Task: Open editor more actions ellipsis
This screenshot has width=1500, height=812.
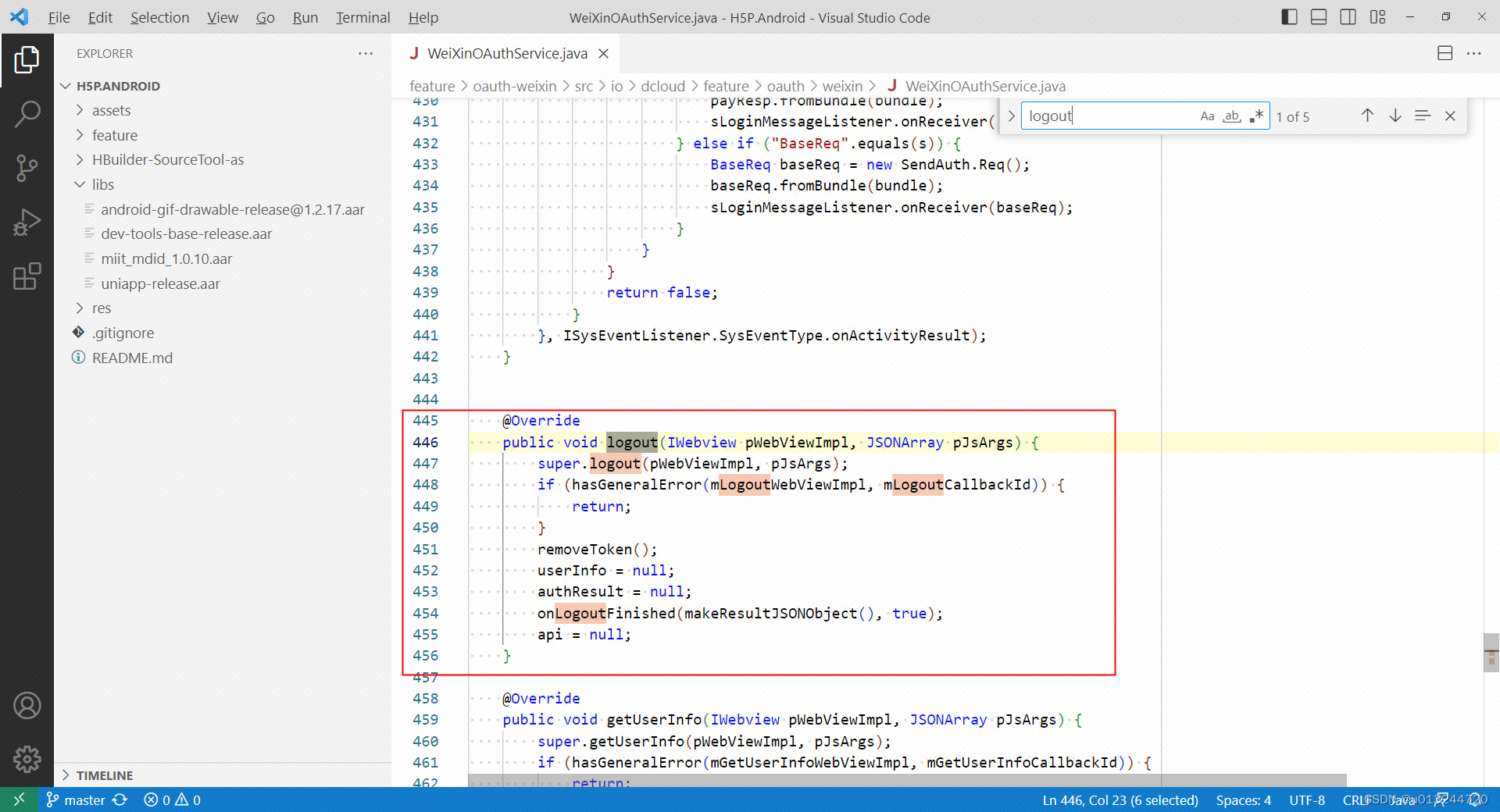Action: click(1473, 53)
